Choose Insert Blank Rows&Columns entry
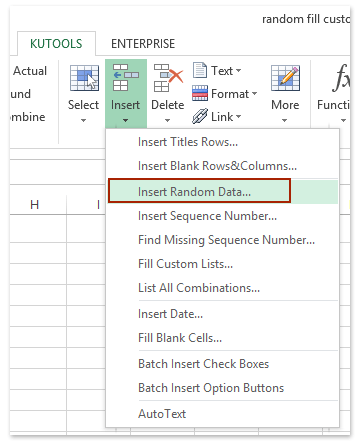 point(223,166)
